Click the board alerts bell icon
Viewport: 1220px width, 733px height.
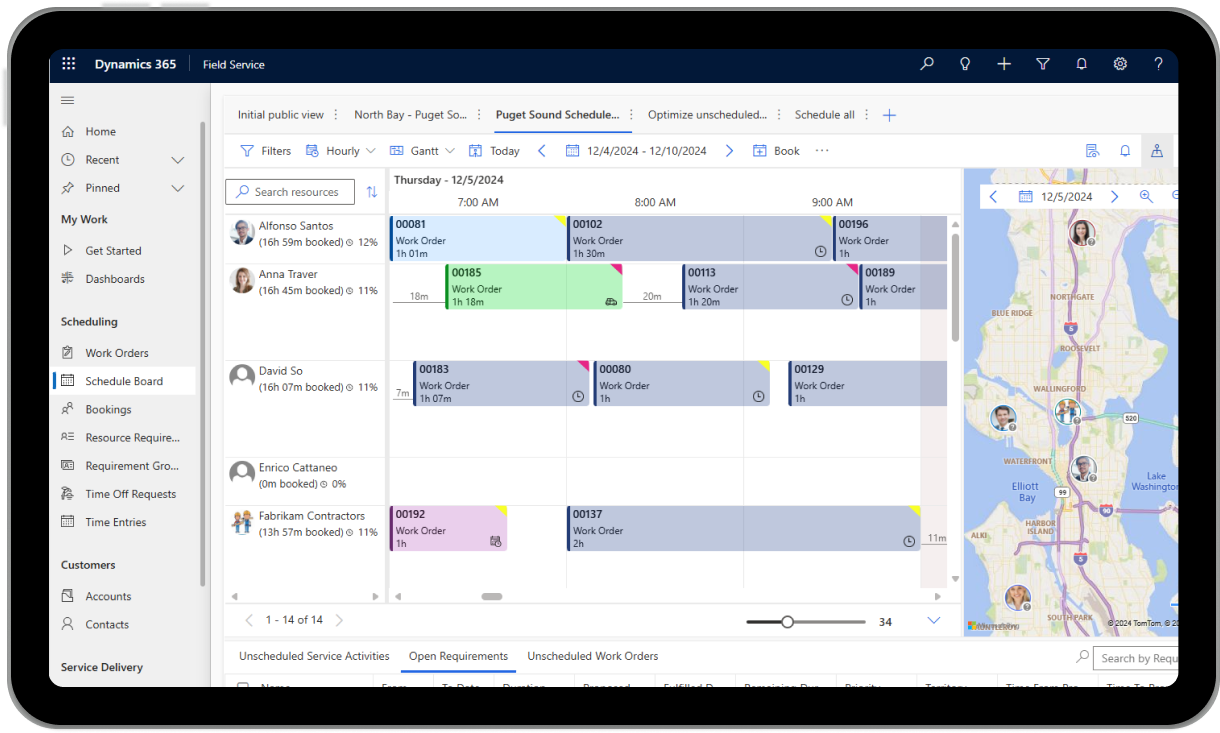(1125, 151)
